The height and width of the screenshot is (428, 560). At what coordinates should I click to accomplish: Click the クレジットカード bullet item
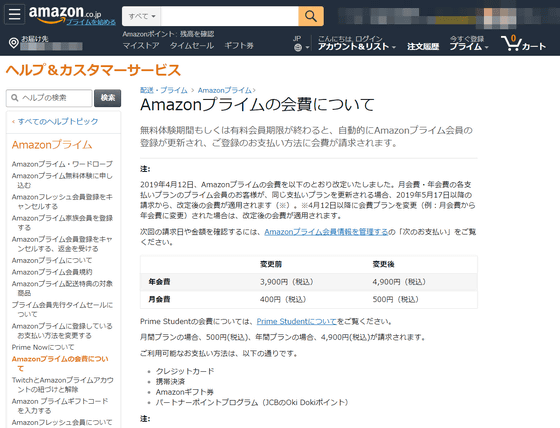coord(185,371)
